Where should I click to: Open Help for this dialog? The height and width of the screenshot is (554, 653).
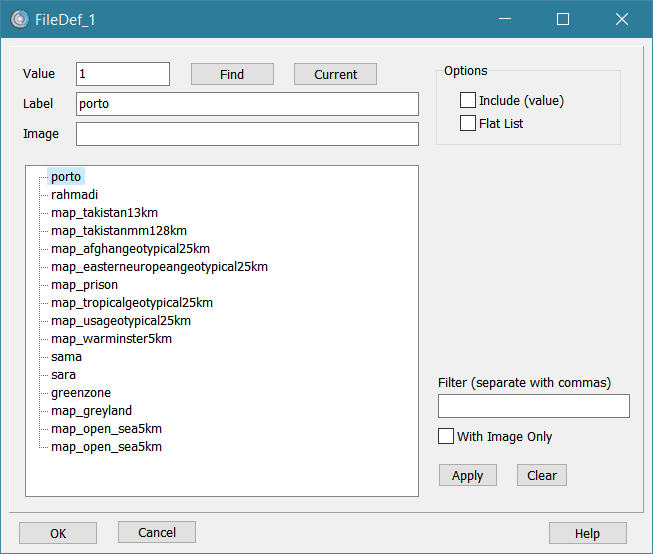tap(587, 533)
